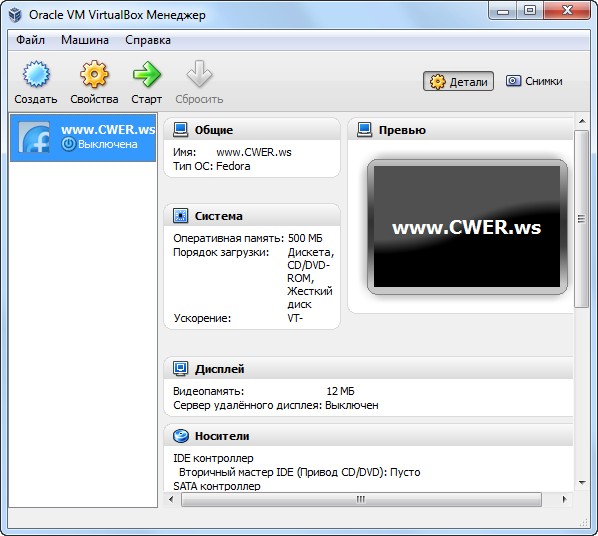The height and width of the screenshot is (536, 598).
Task: Click the Дисплей section header
Action: pos(368,369)
